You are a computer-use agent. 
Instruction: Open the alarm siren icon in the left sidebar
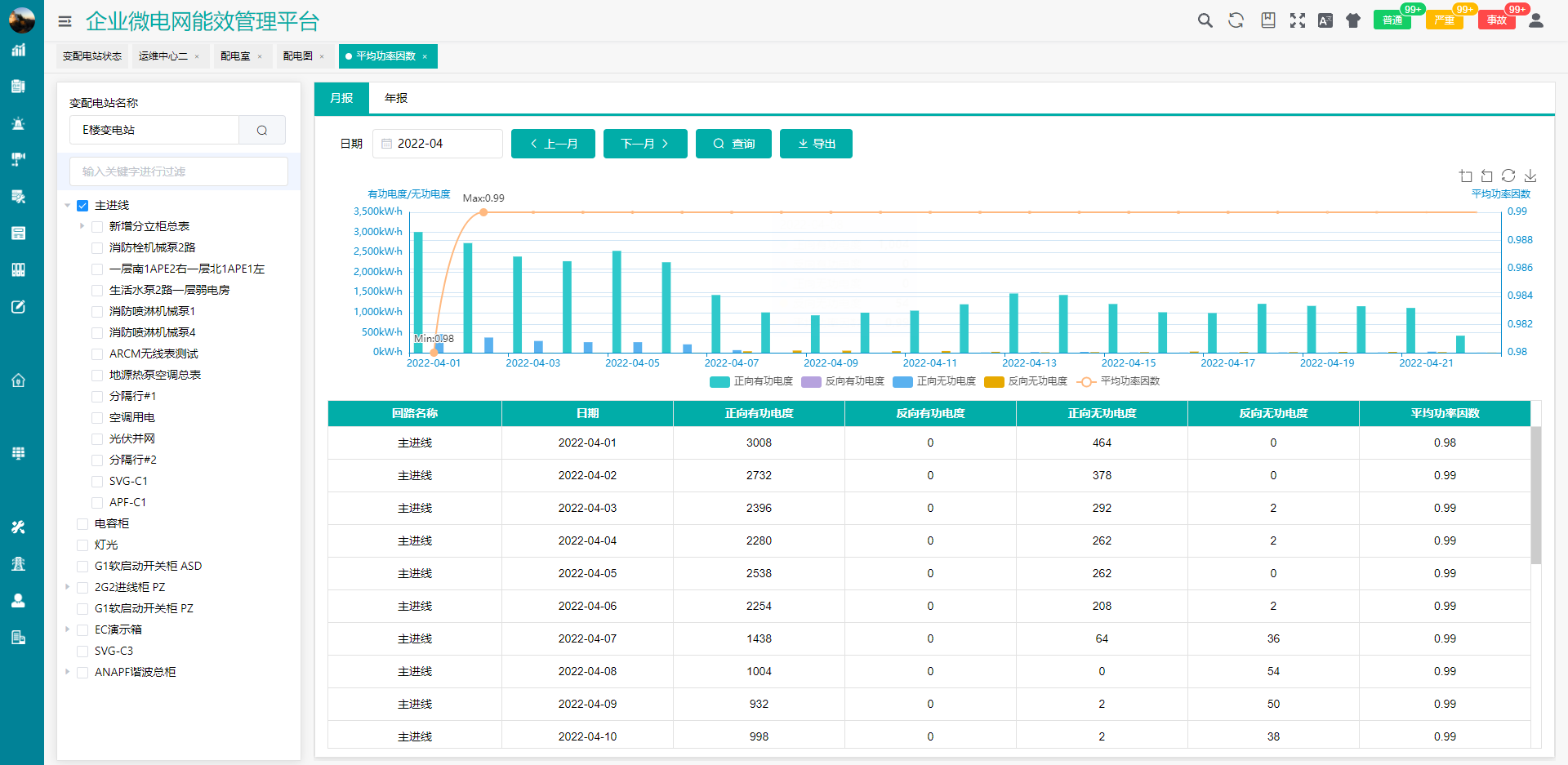click(x=18, y=123)
